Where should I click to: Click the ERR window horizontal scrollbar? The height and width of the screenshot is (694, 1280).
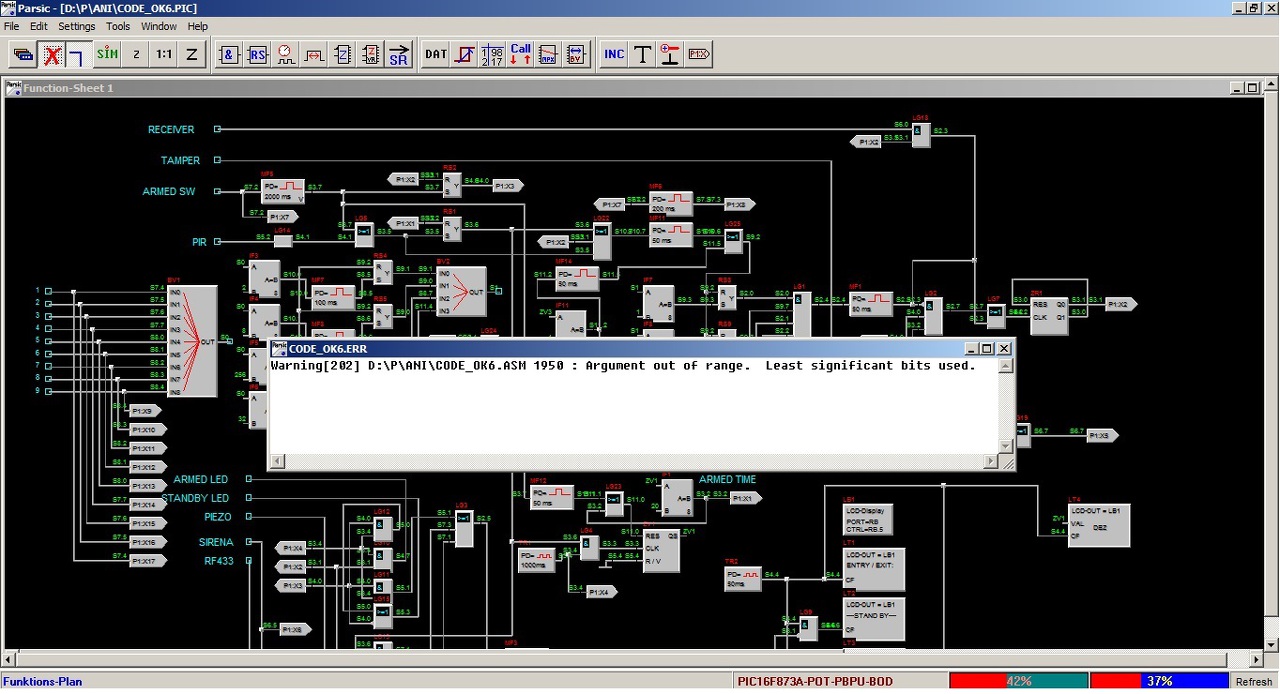point(635,461)
